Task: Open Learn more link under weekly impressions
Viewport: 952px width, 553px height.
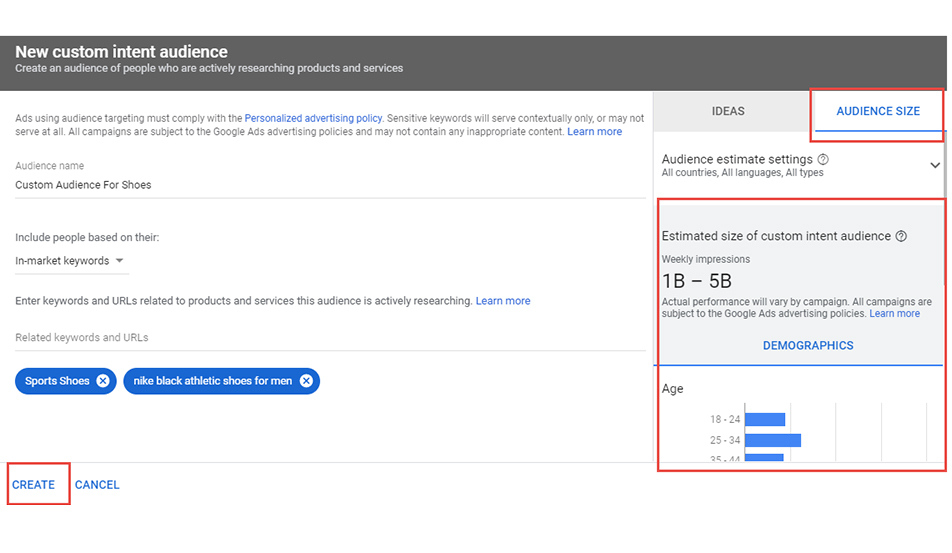Action: pyautogui.click(x=894, y=313)
